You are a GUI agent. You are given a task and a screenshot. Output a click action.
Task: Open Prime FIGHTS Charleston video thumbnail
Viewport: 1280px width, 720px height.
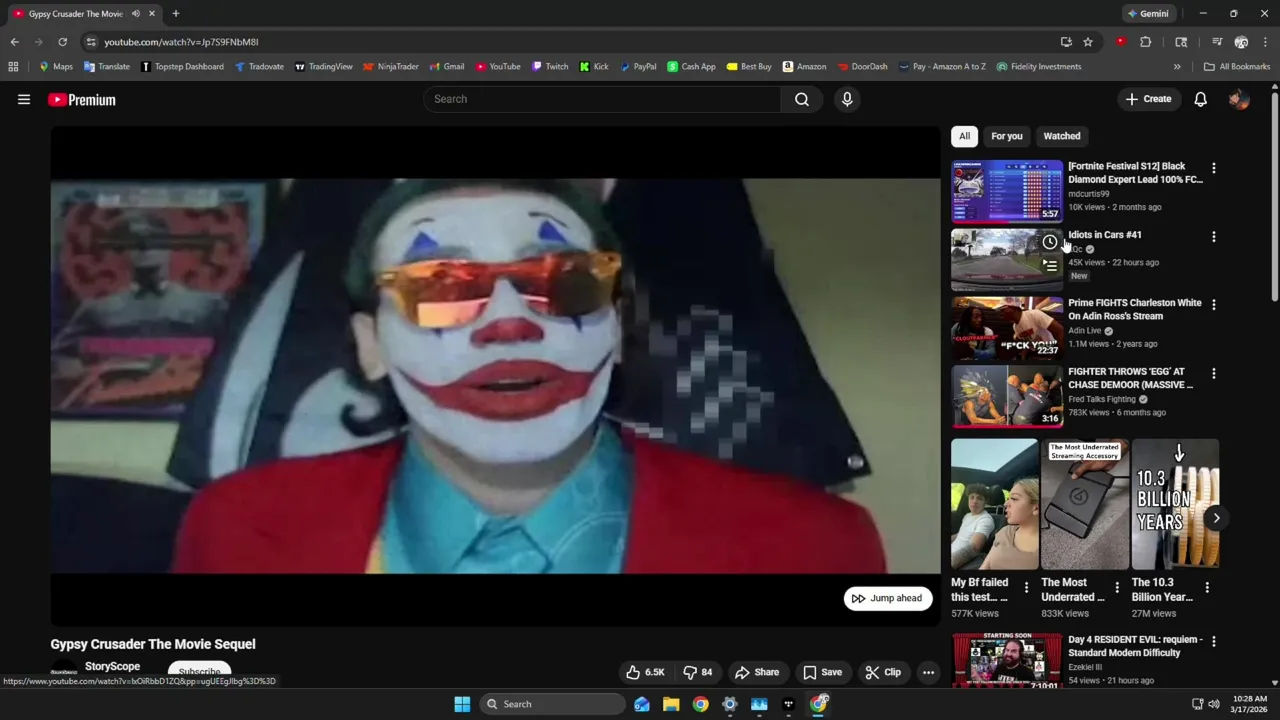point(1007,327)
